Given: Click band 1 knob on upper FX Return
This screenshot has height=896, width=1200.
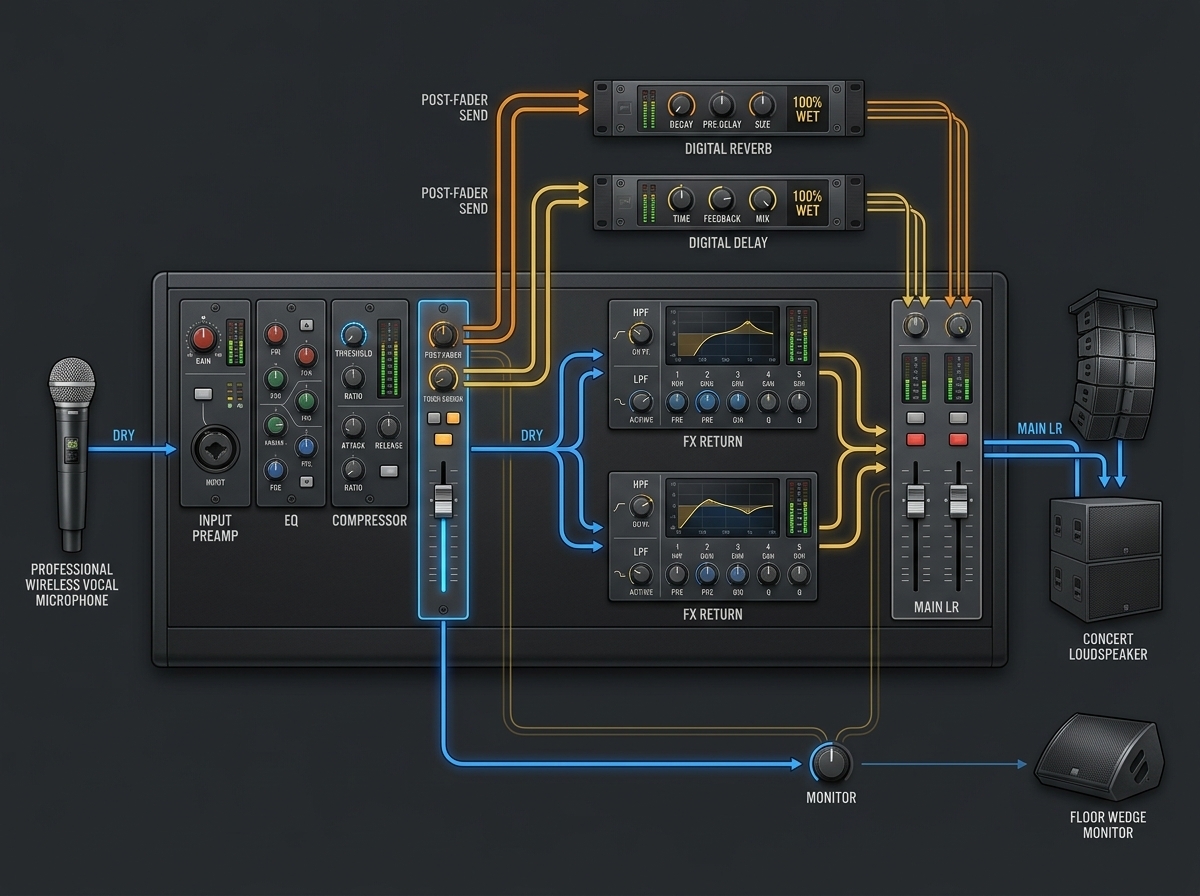Looking at the screenshot, I should pyautogui.click(x=677, y=401).
